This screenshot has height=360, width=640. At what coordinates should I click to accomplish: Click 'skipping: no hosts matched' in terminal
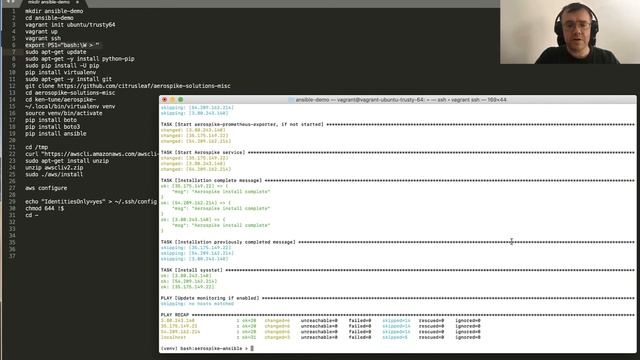coord(197,304)
